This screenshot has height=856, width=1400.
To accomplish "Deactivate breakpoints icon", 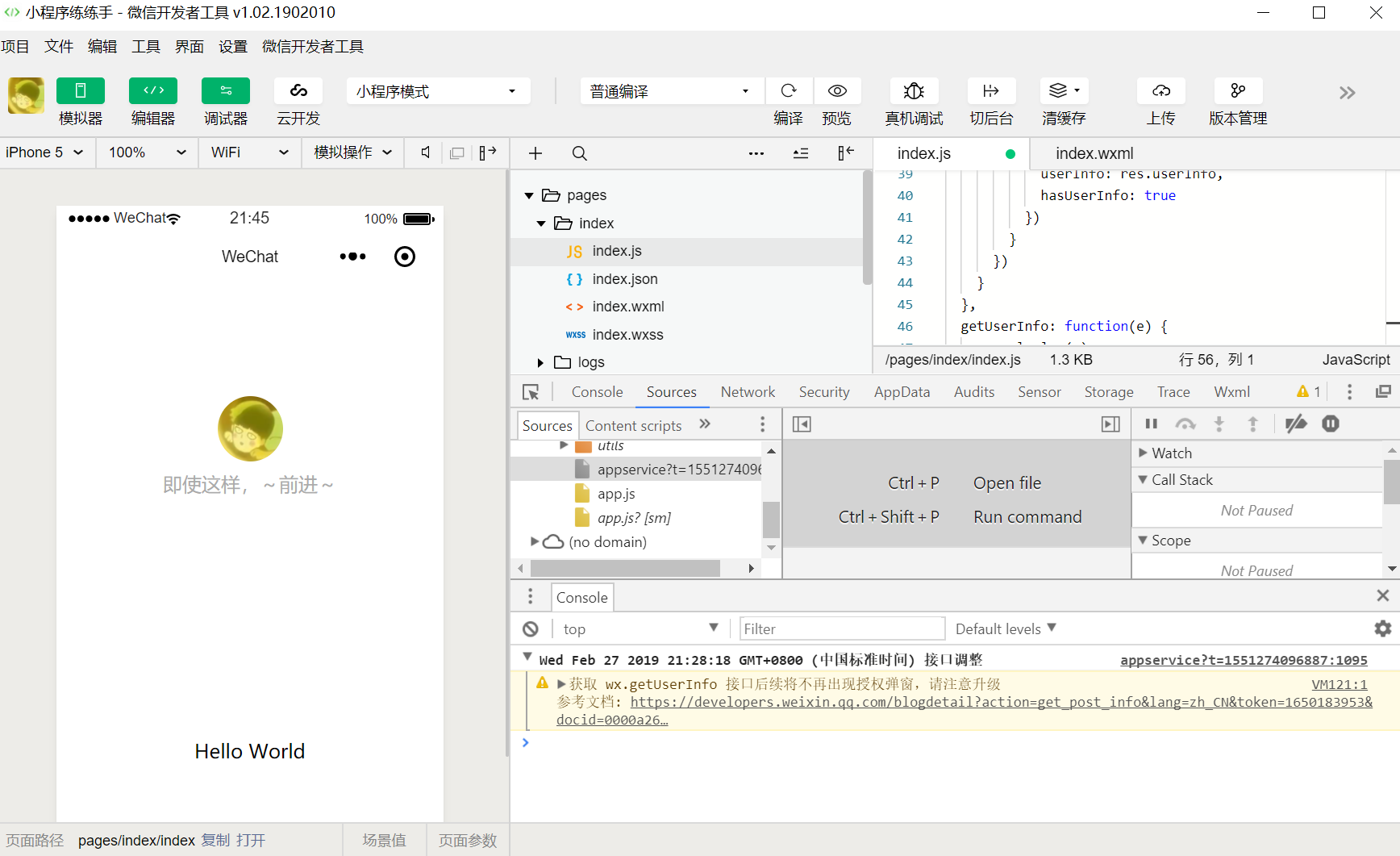I will [1296, 424].
